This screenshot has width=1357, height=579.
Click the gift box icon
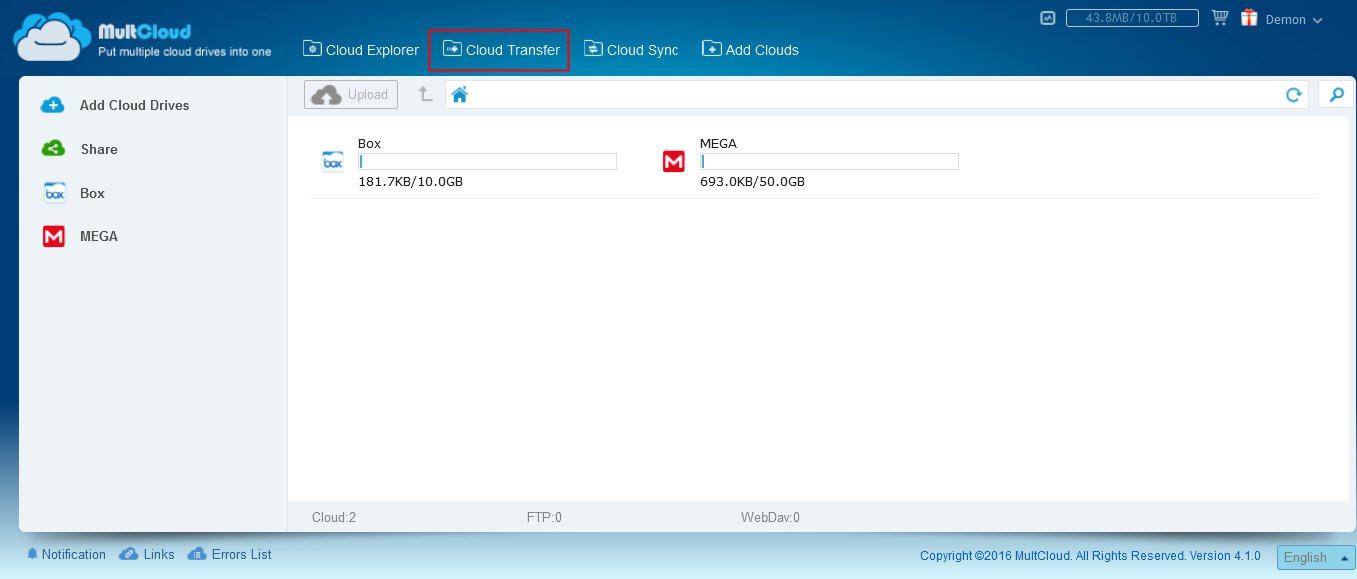[x=1249, y=18]
